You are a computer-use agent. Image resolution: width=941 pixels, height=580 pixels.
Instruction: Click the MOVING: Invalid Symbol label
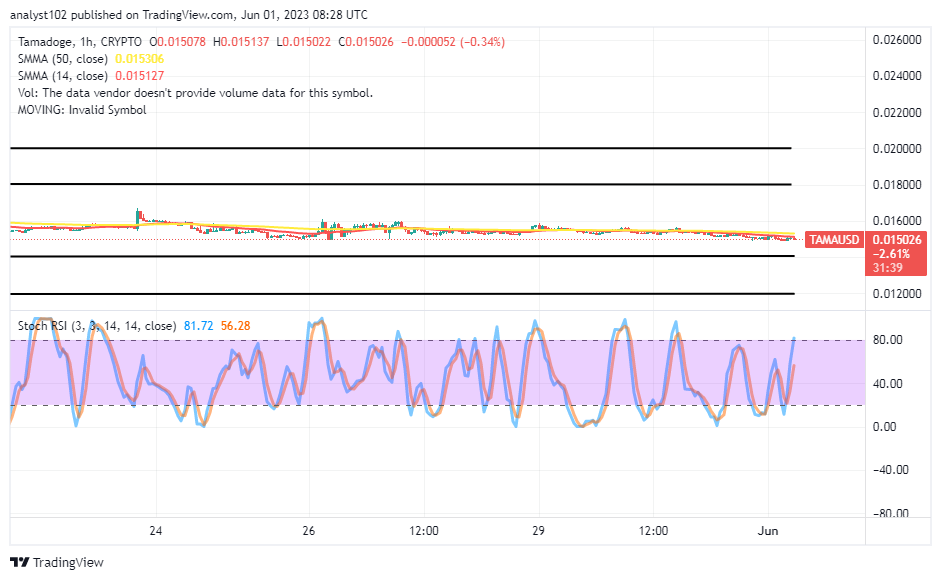(82, 110)
